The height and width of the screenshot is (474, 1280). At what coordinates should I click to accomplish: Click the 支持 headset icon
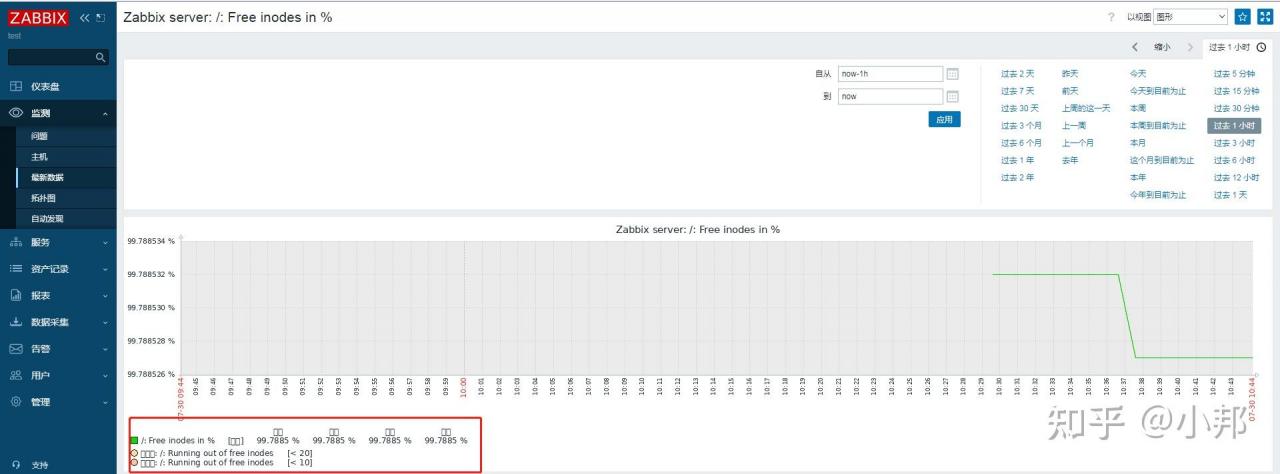16,465
